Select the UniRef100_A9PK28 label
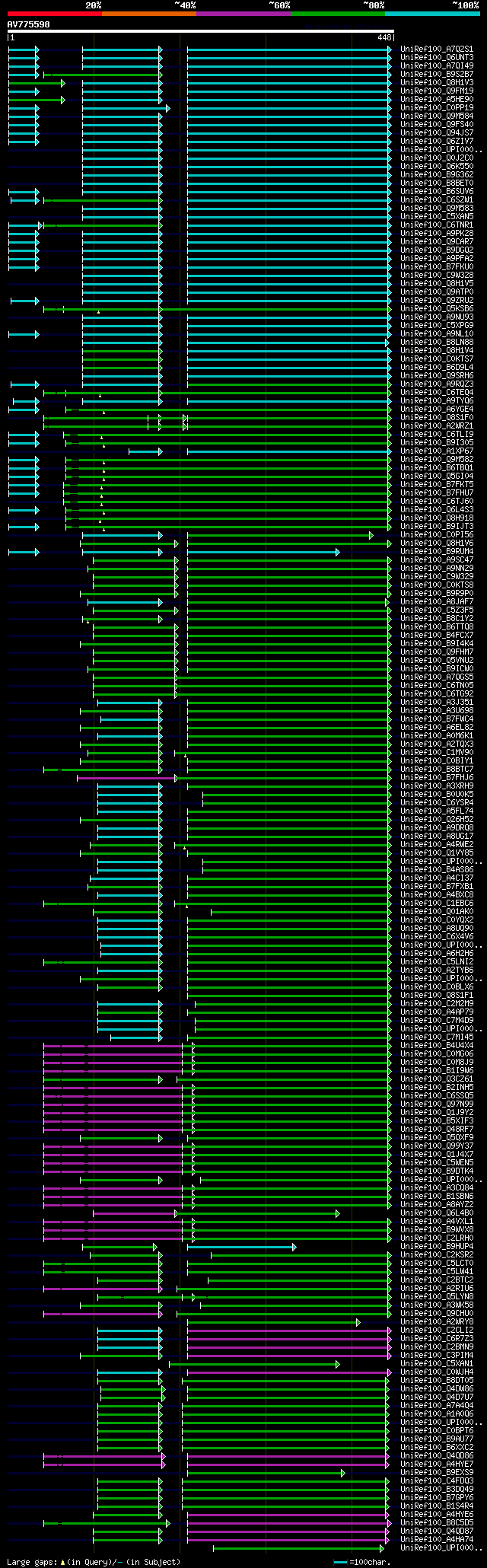The width and height of the screenshot is (487, 1568). (x=437, y=233)
